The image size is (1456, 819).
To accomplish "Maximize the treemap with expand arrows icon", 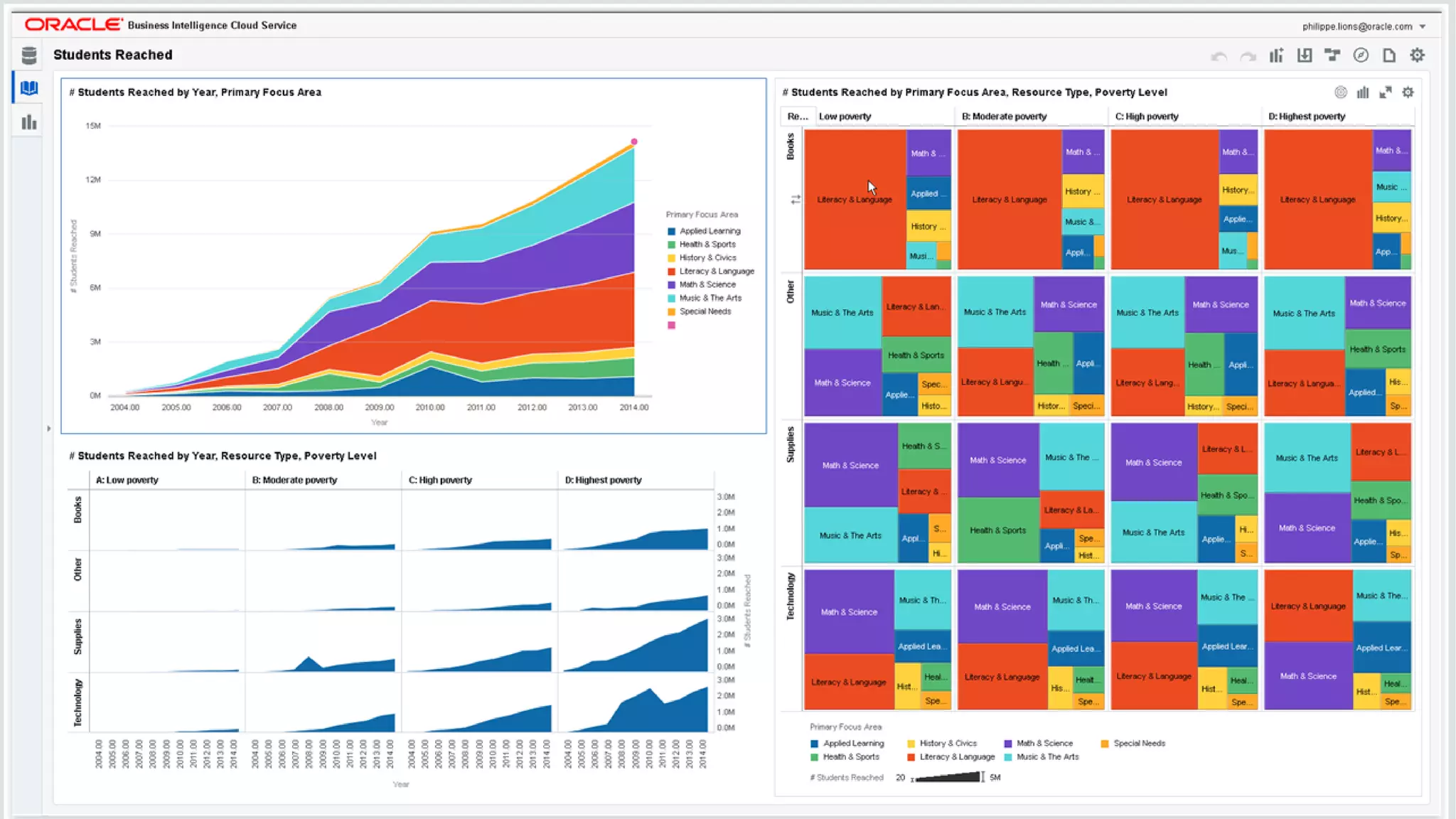I will (x=1386, y=92).
